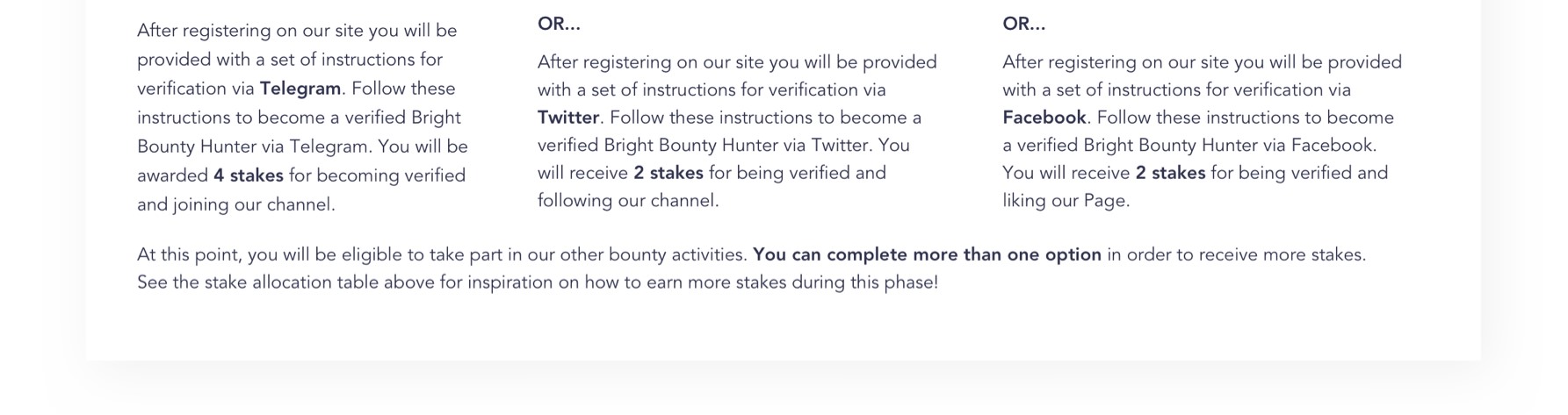1568x415 pixels.
Task: Click the bold '4 stakes' text
Action: [x=249, y=175]
